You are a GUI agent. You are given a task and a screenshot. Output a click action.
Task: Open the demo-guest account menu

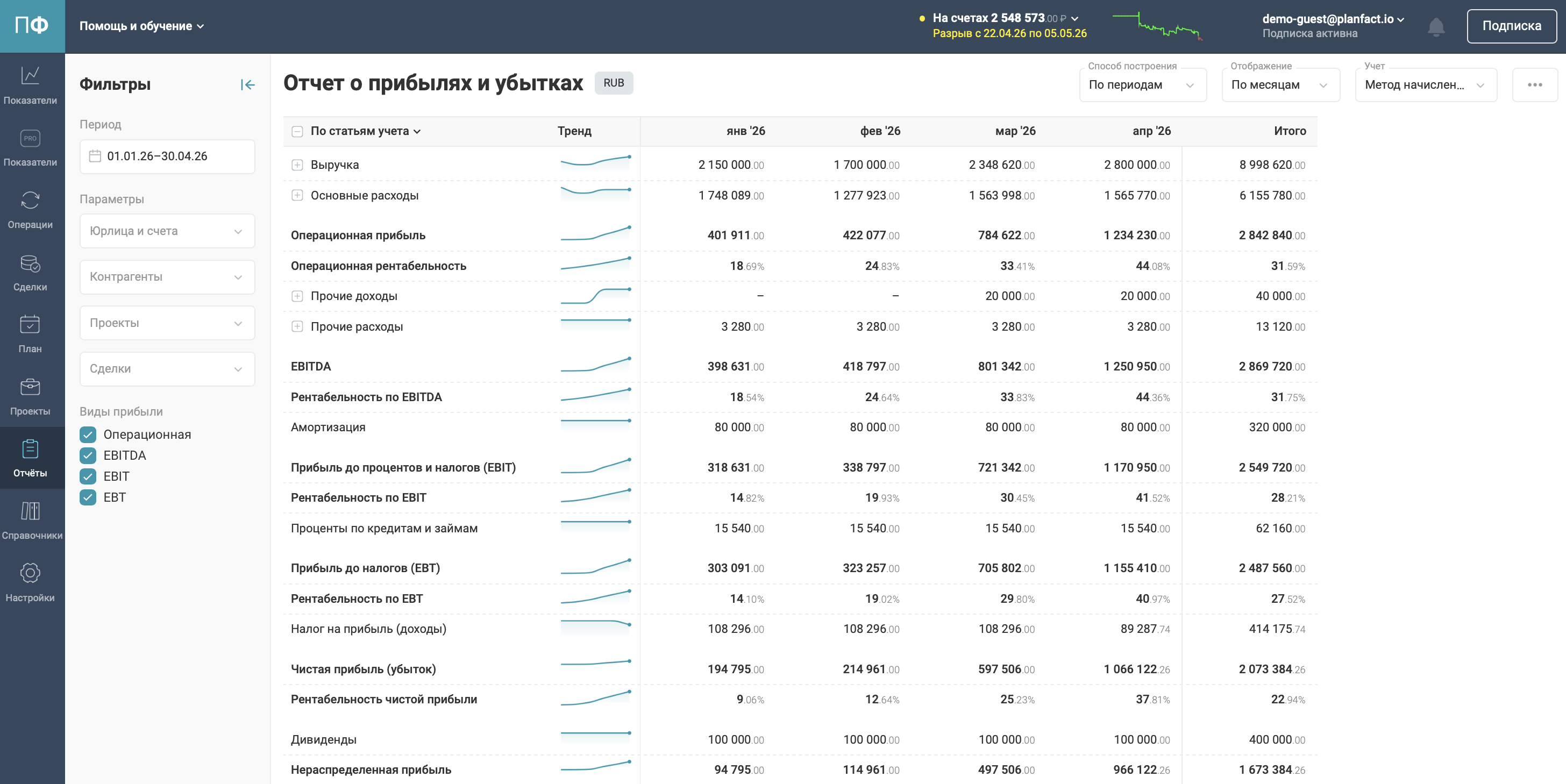[x=1333, y=19]
